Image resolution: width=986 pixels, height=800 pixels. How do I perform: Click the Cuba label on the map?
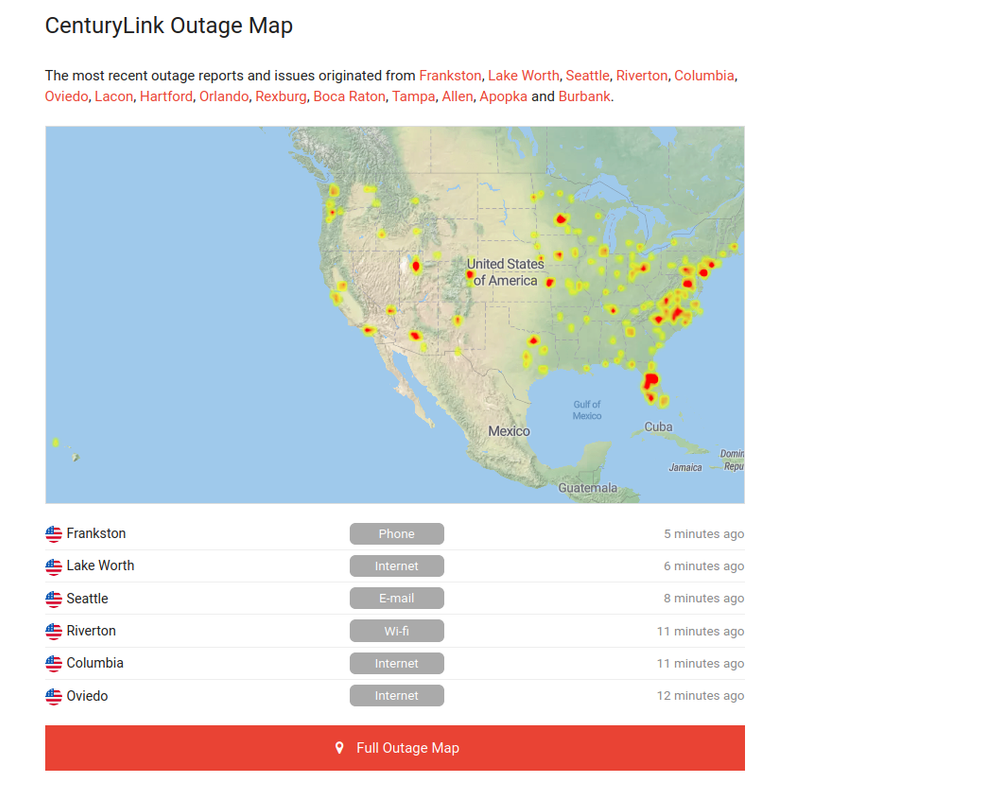658,427
